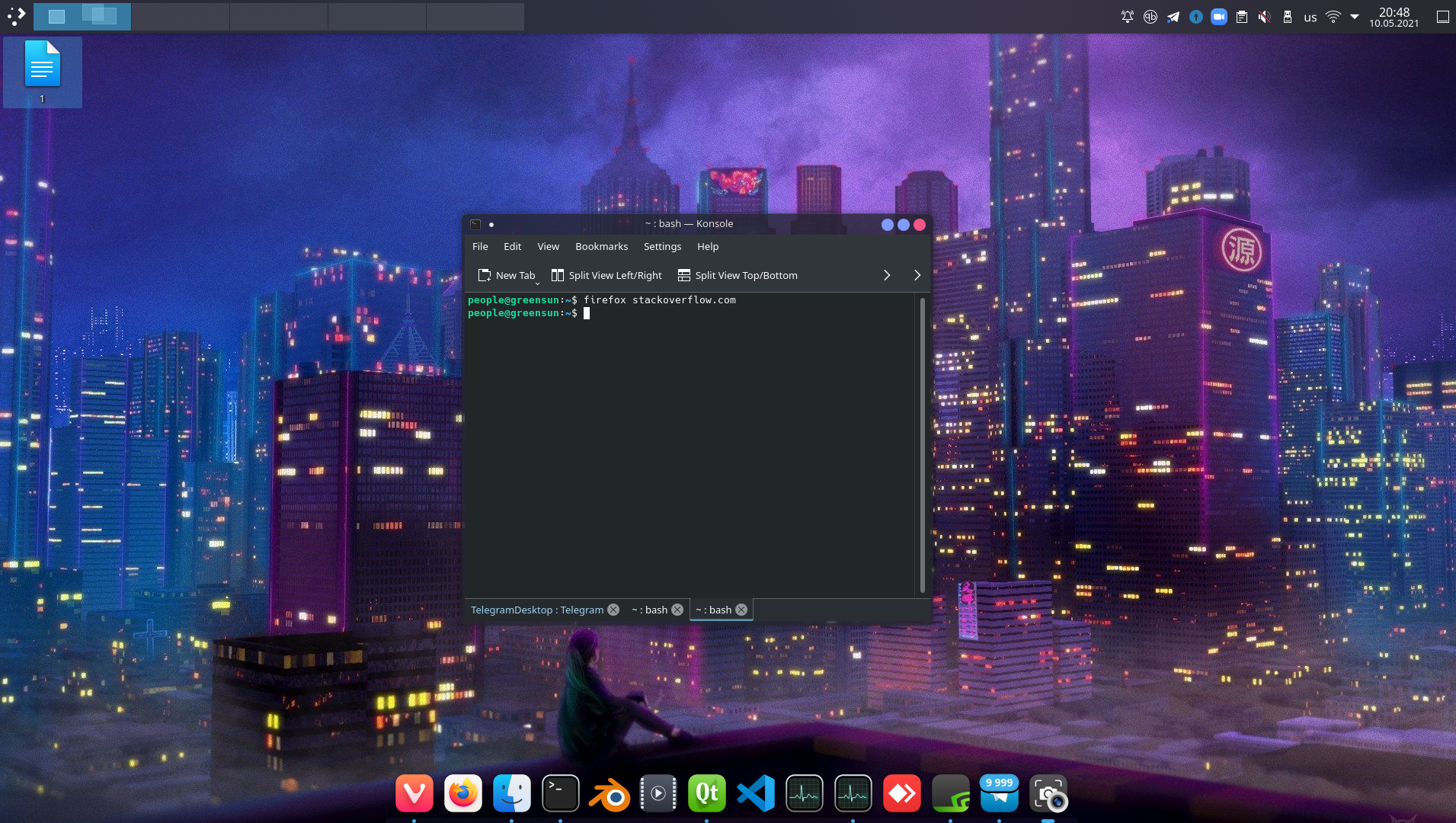The height and width of the screenshot is (823, 1456).
Task: Click the red close button on Konsole
Action: click(x=920, y=224)
